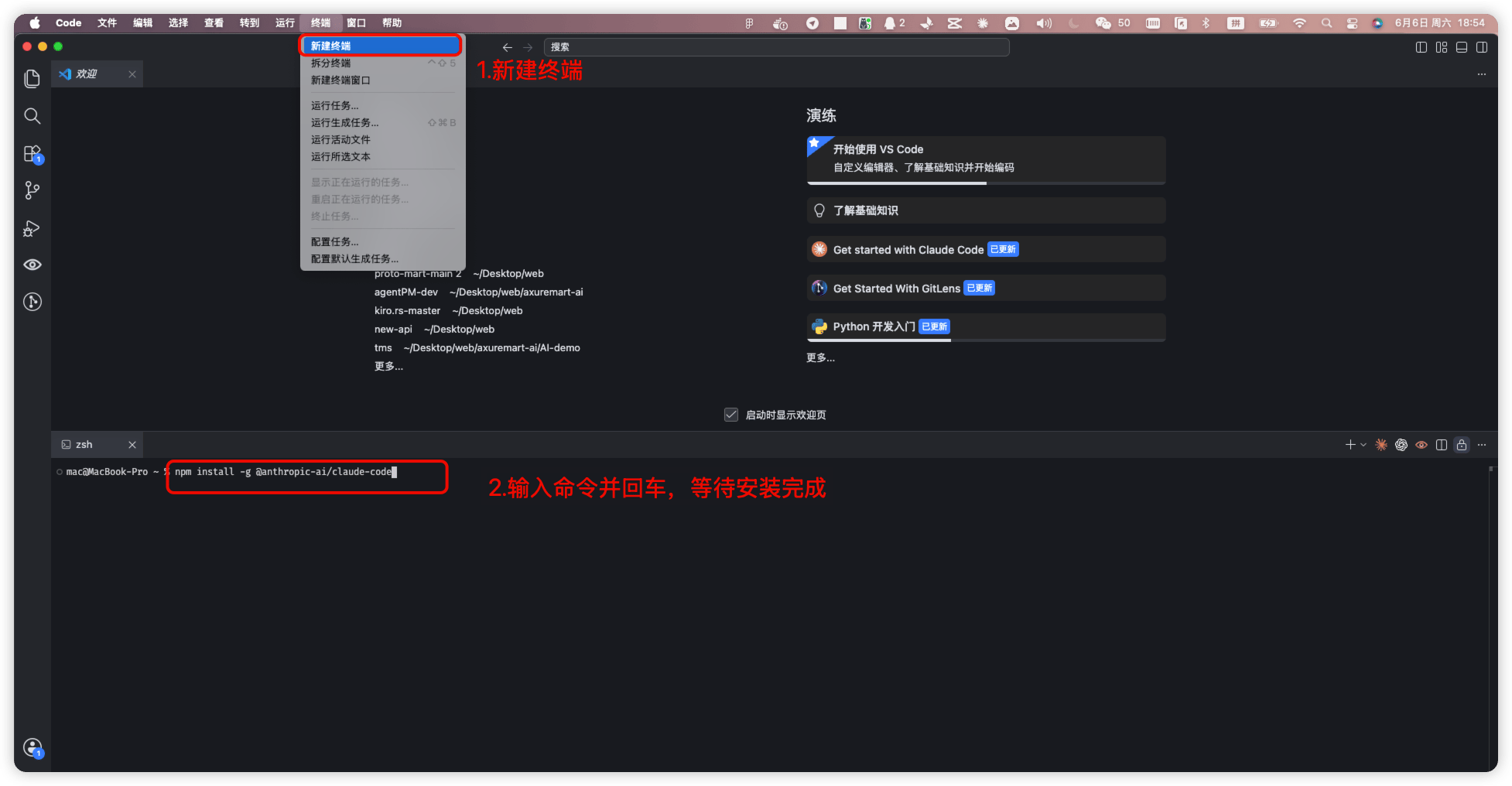Viewport: 1512px width, 786px height.
Task: Open recent folder agentPM-dev
Action: (x=405, y=292)
